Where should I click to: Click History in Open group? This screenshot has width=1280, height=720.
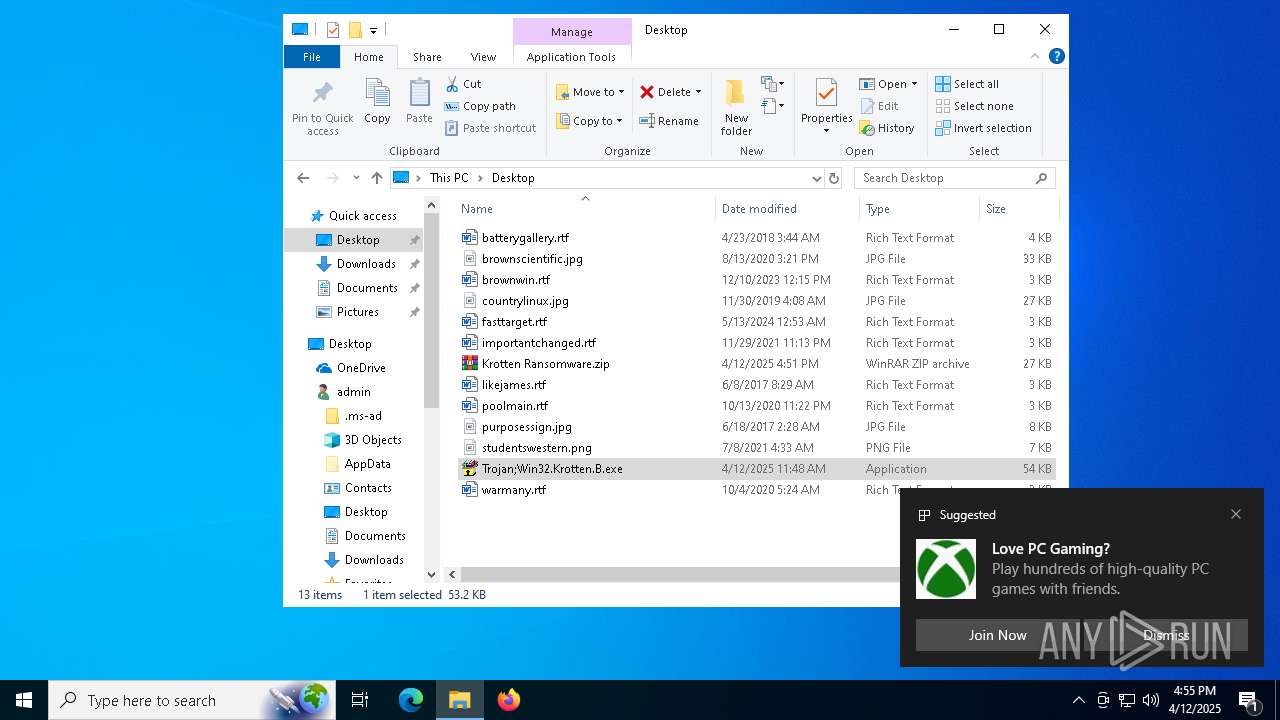click(x=887, y=128)
